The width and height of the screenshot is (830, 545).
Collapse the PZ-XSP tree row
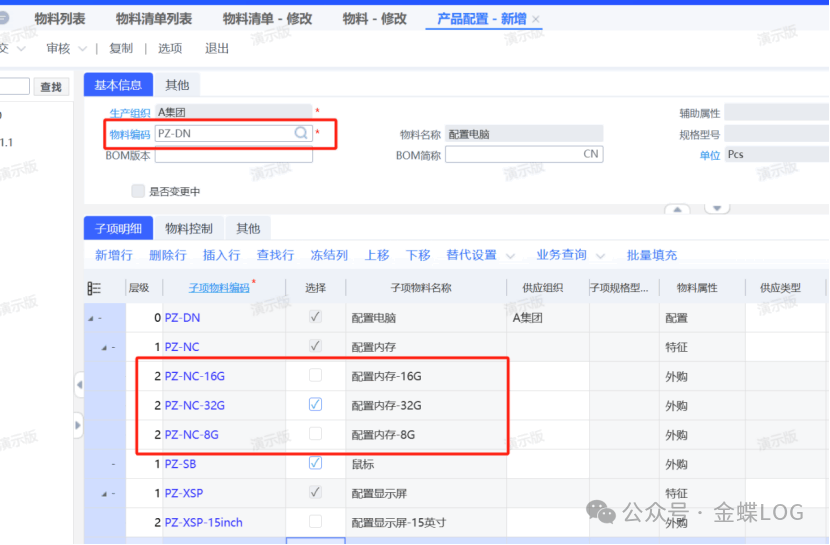point(102,494)
